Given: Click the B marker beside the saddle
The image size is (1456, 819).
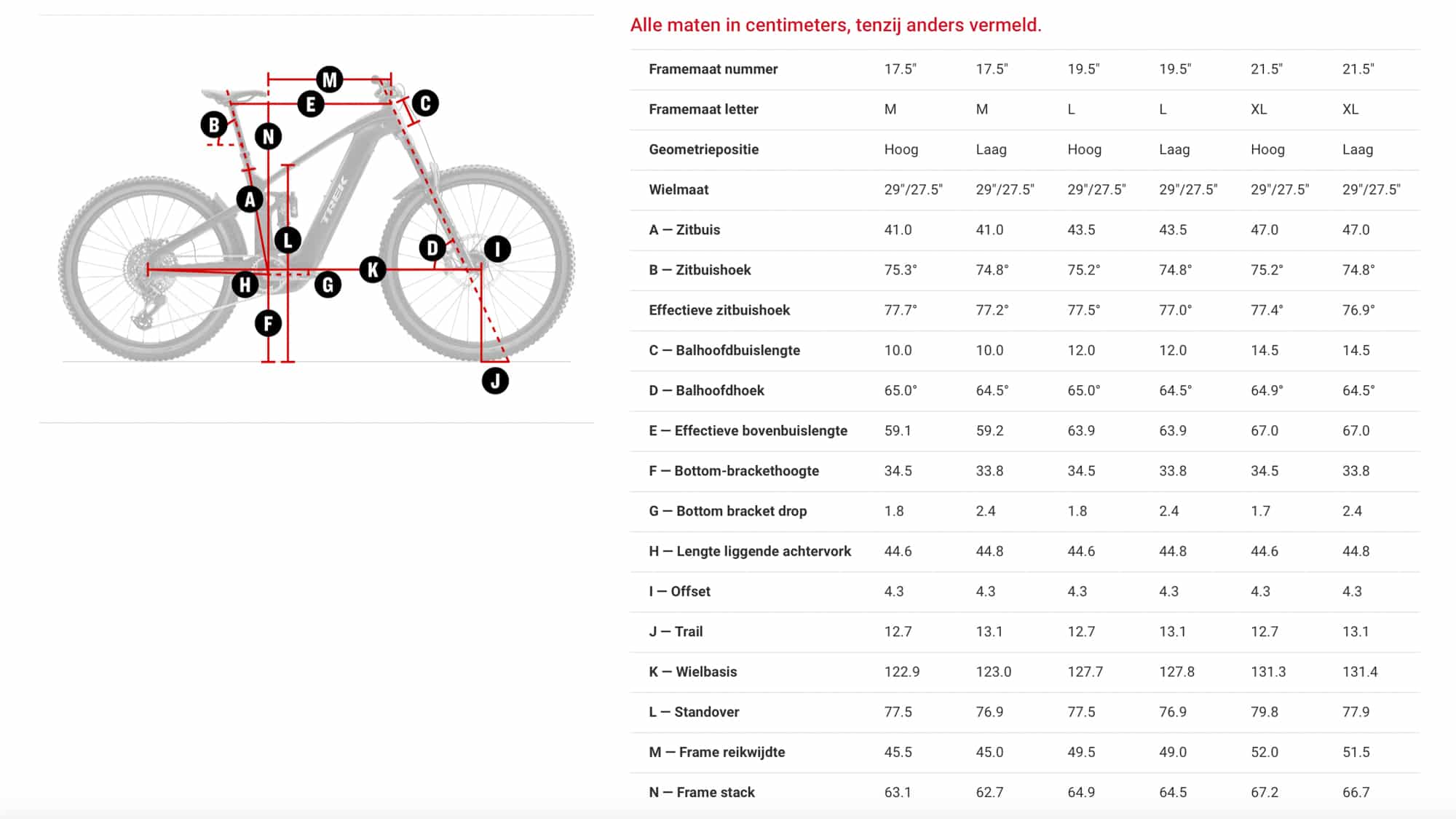Looking at the screenshot, I should pos(214,125).
